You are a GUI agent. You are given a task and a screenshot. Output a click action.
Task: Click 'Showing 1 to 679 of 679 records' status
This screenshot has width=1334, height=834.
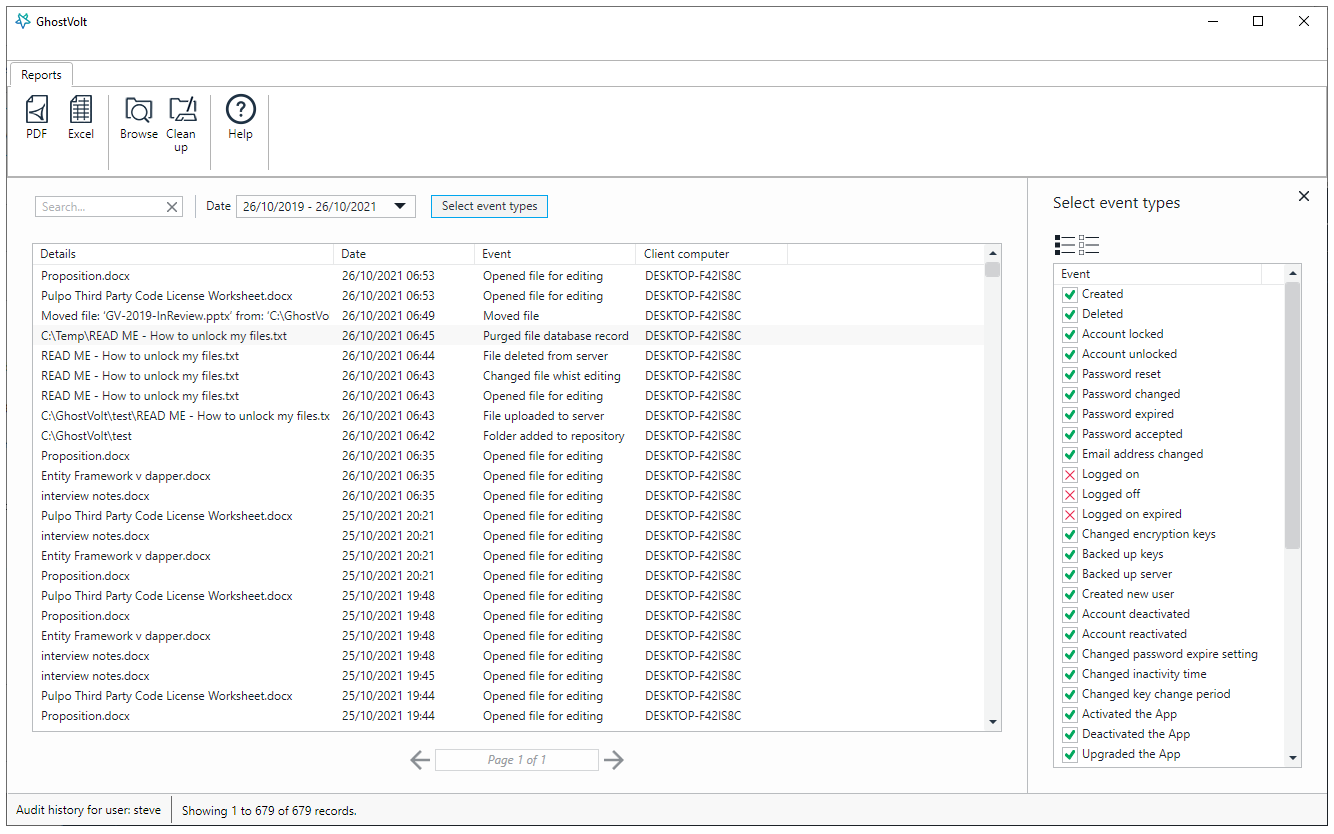pos(269,811)
